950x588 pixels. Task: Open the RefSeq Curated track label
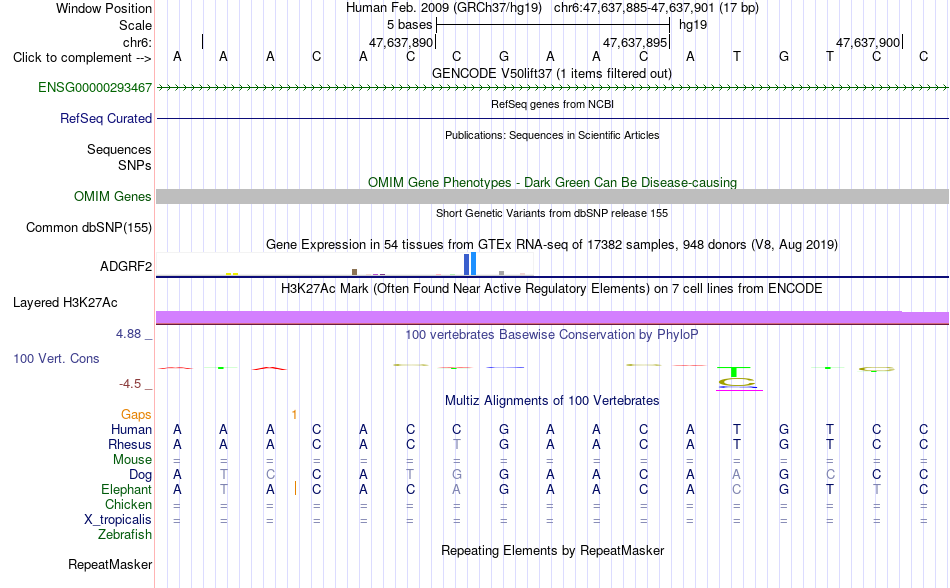[105, 119]
